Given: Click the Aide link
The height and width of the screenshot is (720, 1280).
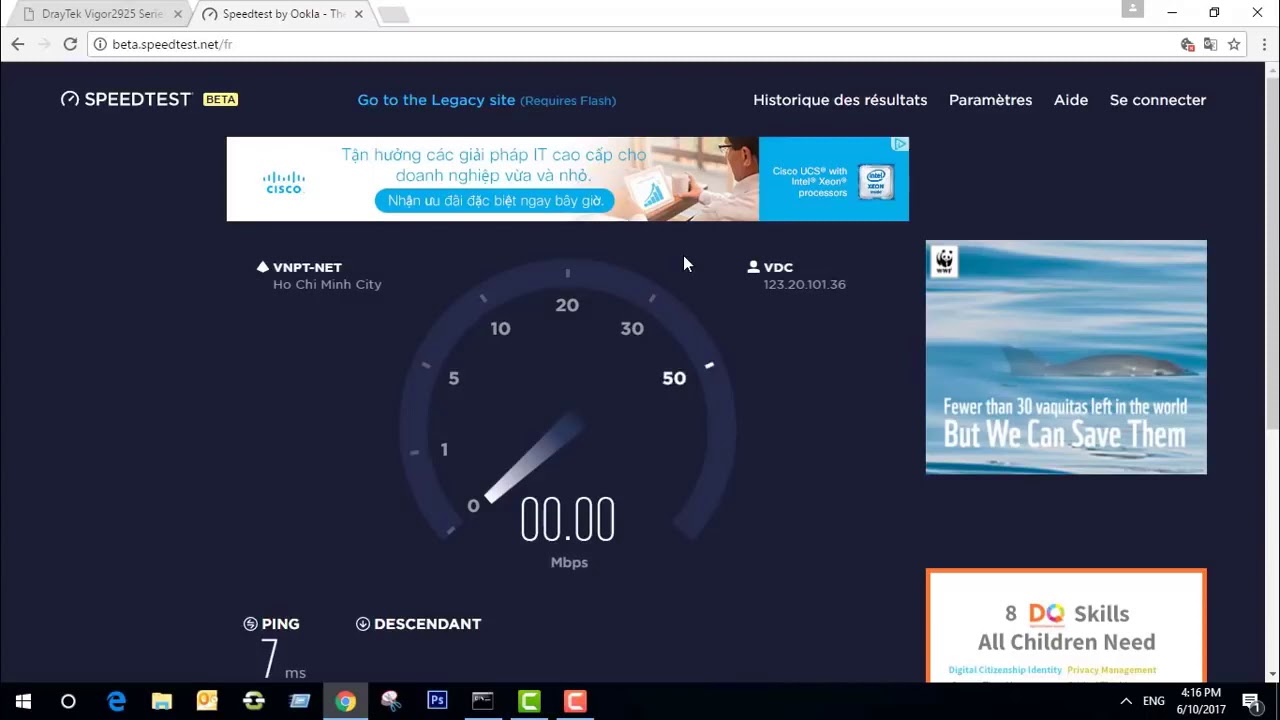Looking at the screenshot, I should pos(1071,100).
